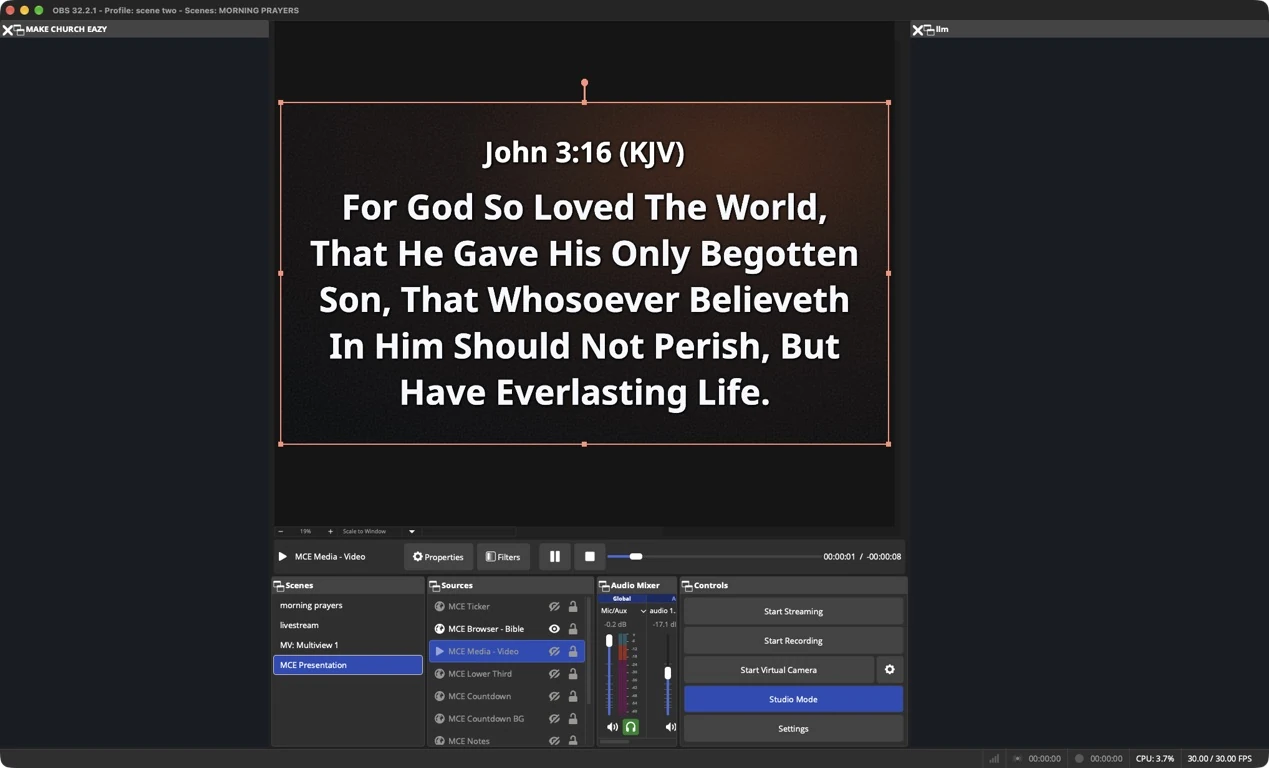This screenshot has width=1269, height=768.
Task: Show the MCE Lower Third source
Action: pyautogui.click(x=554, y=674)
